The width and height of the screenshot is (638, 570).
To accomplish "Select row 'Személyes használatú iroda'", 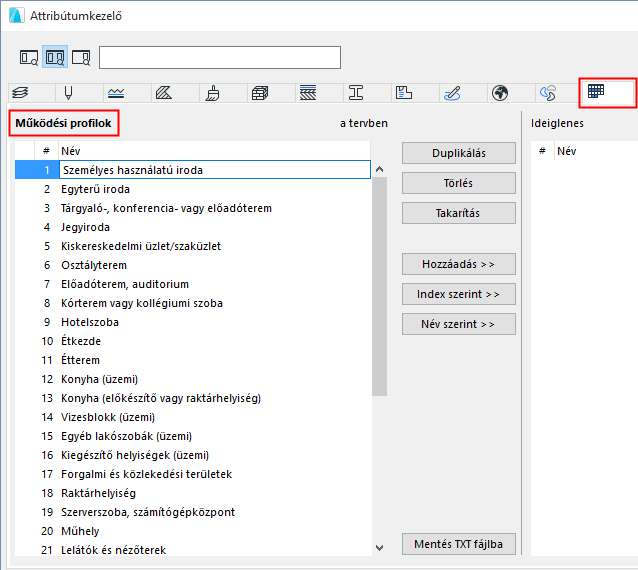I will coord(193,170).
